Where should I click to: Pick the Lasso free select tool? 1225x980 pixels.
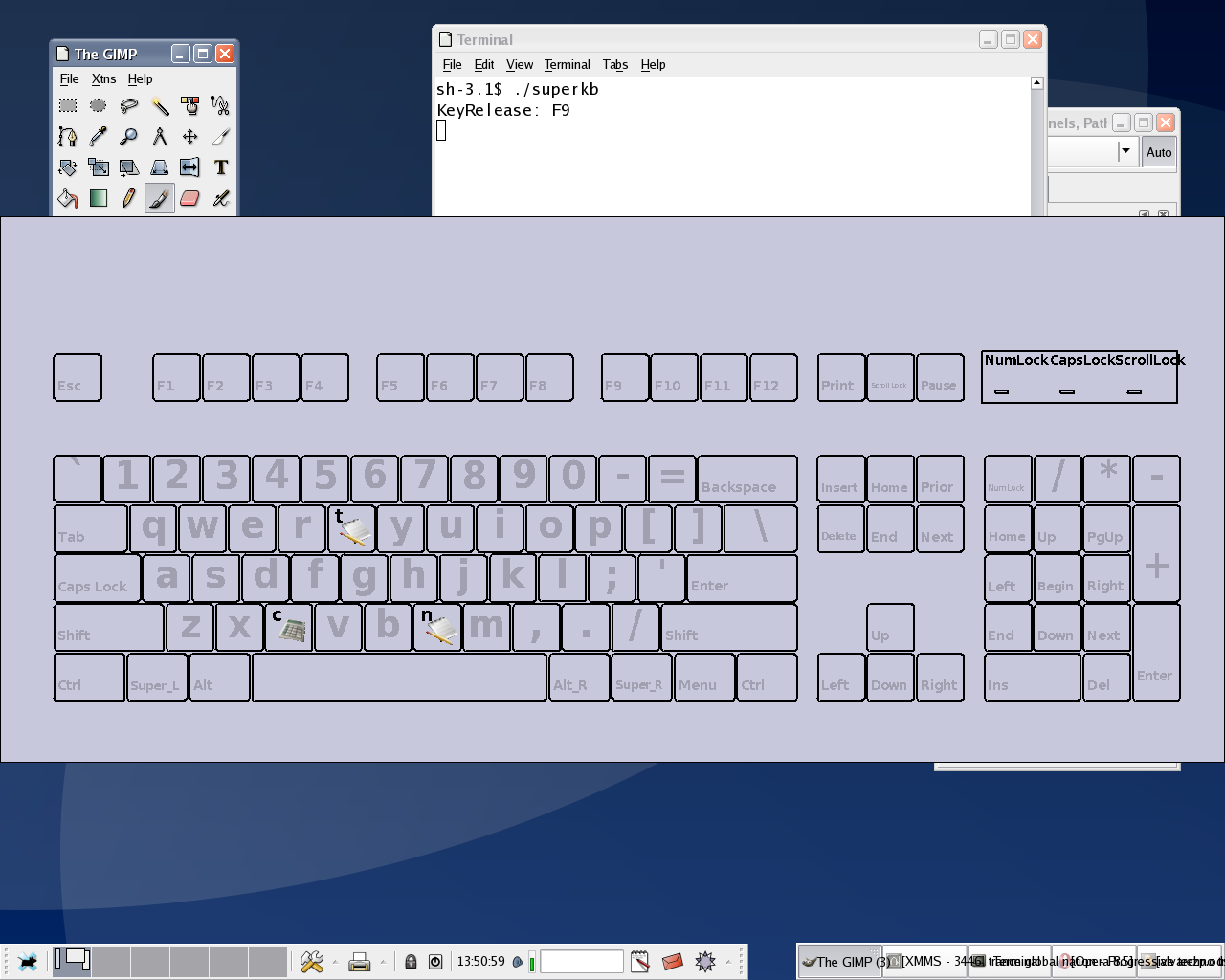[129, 106]
